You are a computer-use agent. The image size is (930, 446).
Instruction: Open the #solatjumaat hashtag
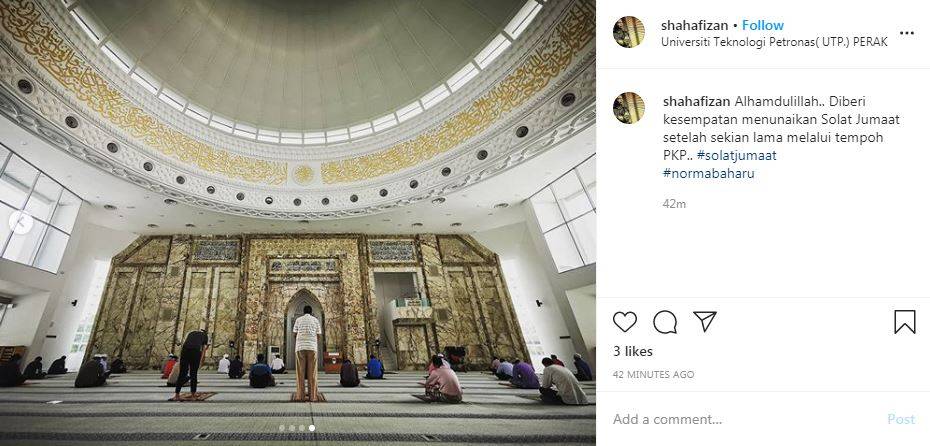point(736,156)
